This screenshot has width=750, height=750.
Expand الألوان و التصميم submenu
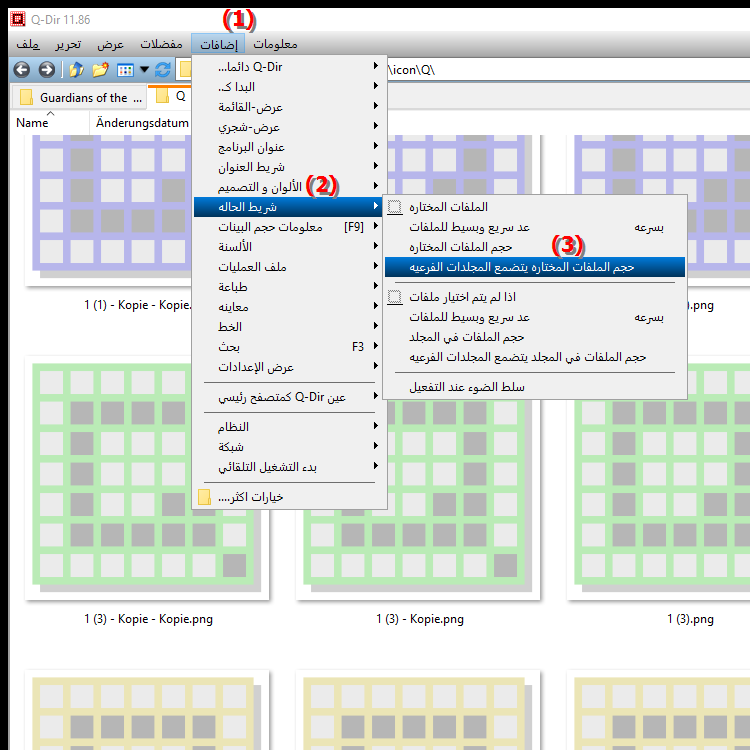(x=289, y=187)
